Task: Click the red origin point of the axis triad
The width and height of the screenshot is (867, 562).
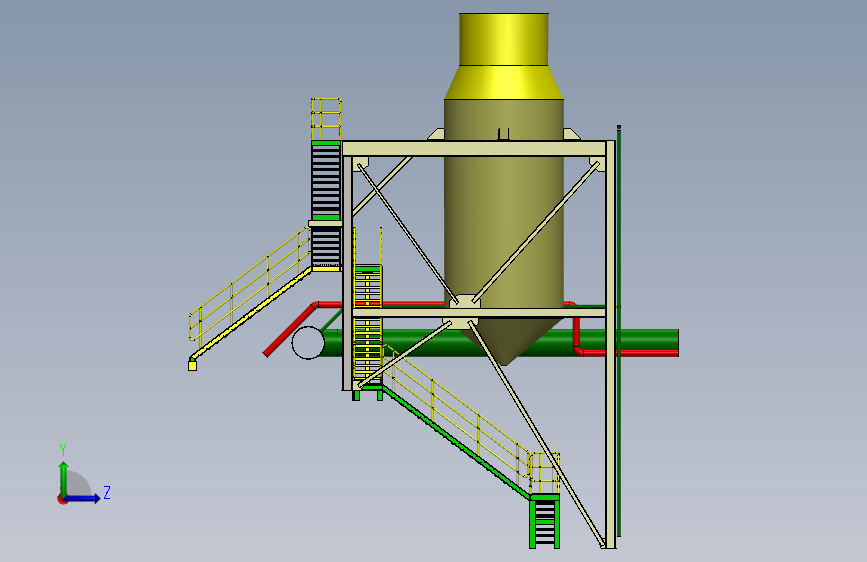Action: coord(62,499)
